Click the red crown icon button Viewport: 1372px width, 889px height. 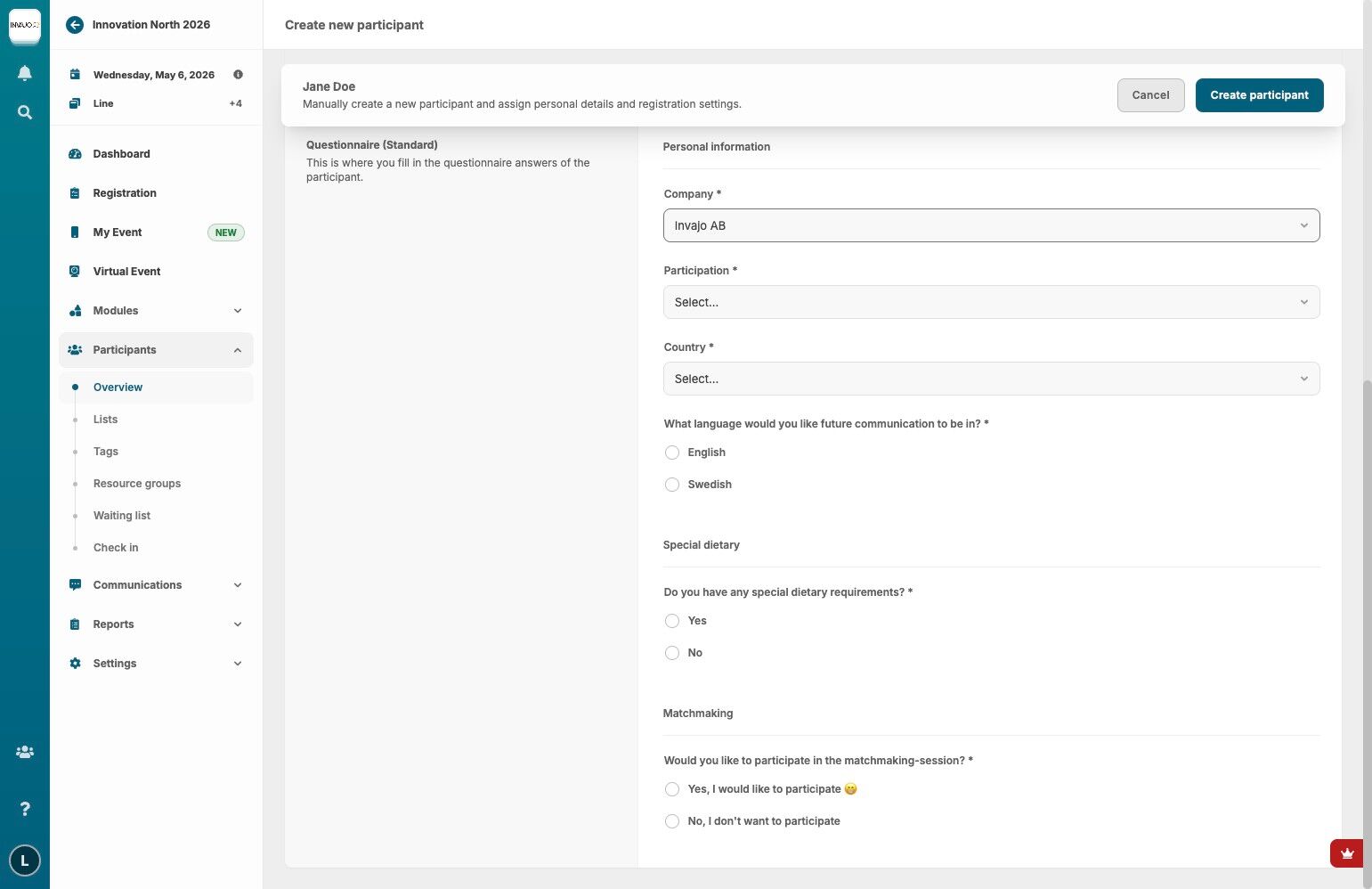1346,853
